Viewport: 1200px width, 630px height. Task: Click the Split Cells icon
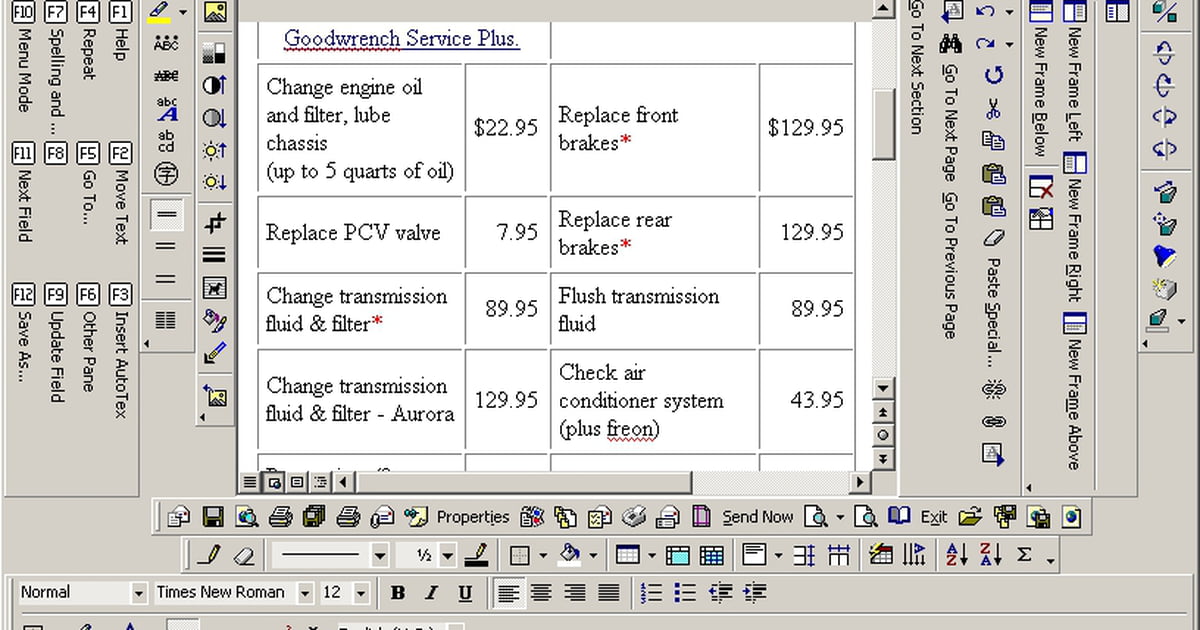712,555
